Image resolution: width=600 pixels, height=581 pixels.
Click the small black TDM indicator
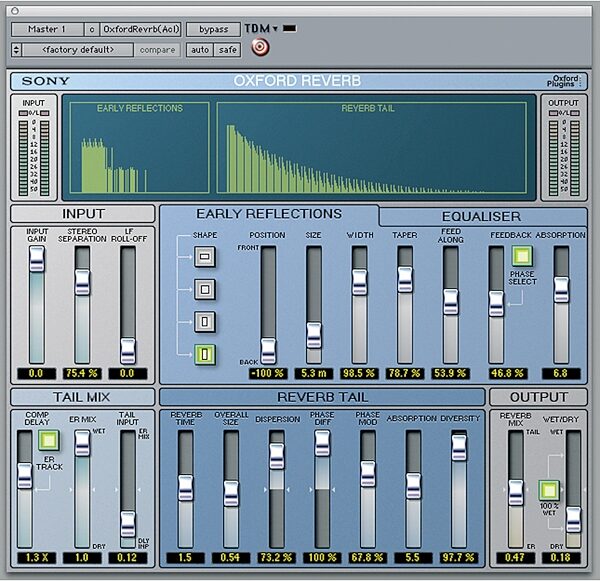tap(289, 29)
